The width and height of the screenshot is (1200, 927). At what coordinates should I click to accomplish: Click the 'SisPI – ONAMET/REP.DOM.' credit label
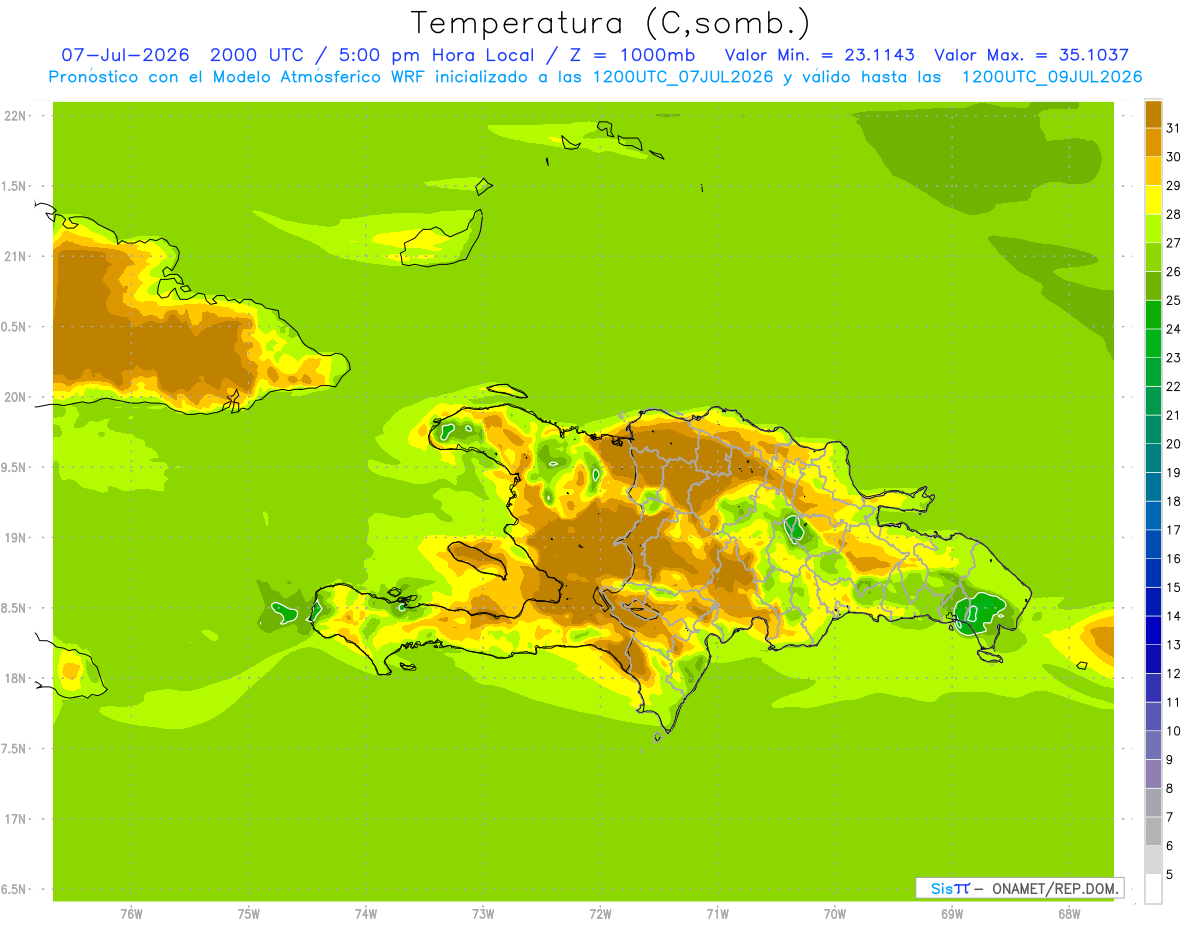tap(1019, 888)
